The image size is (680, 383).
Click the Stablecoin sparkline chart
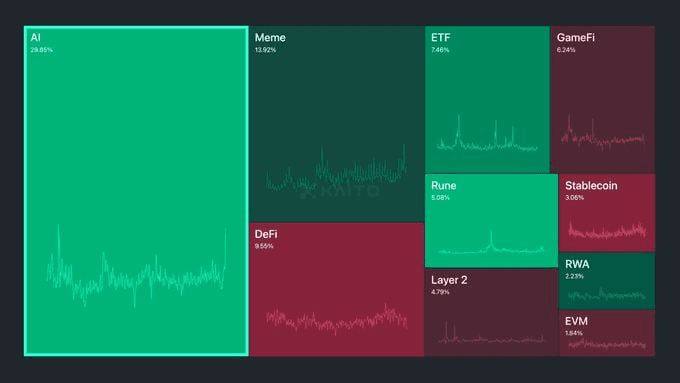click(x=607, y=230)
